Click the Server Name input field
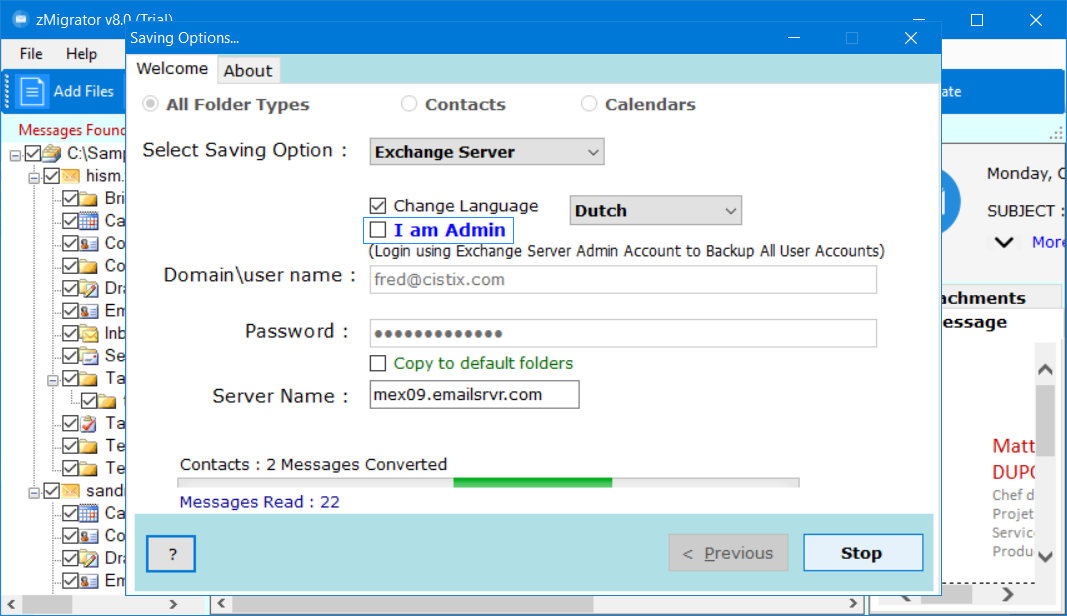1067x616 pixels. pyautogui.click(x=474, y=395)
